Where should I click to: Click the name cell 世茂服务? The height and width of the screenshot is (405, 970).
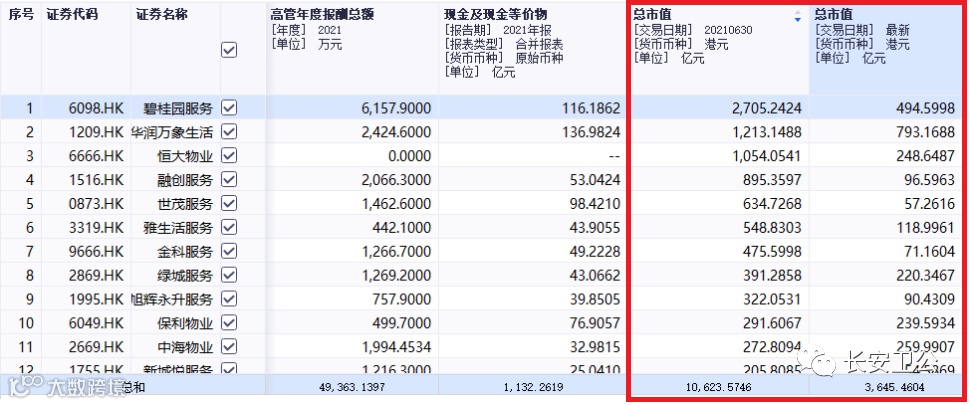click(x=186, y=204)
